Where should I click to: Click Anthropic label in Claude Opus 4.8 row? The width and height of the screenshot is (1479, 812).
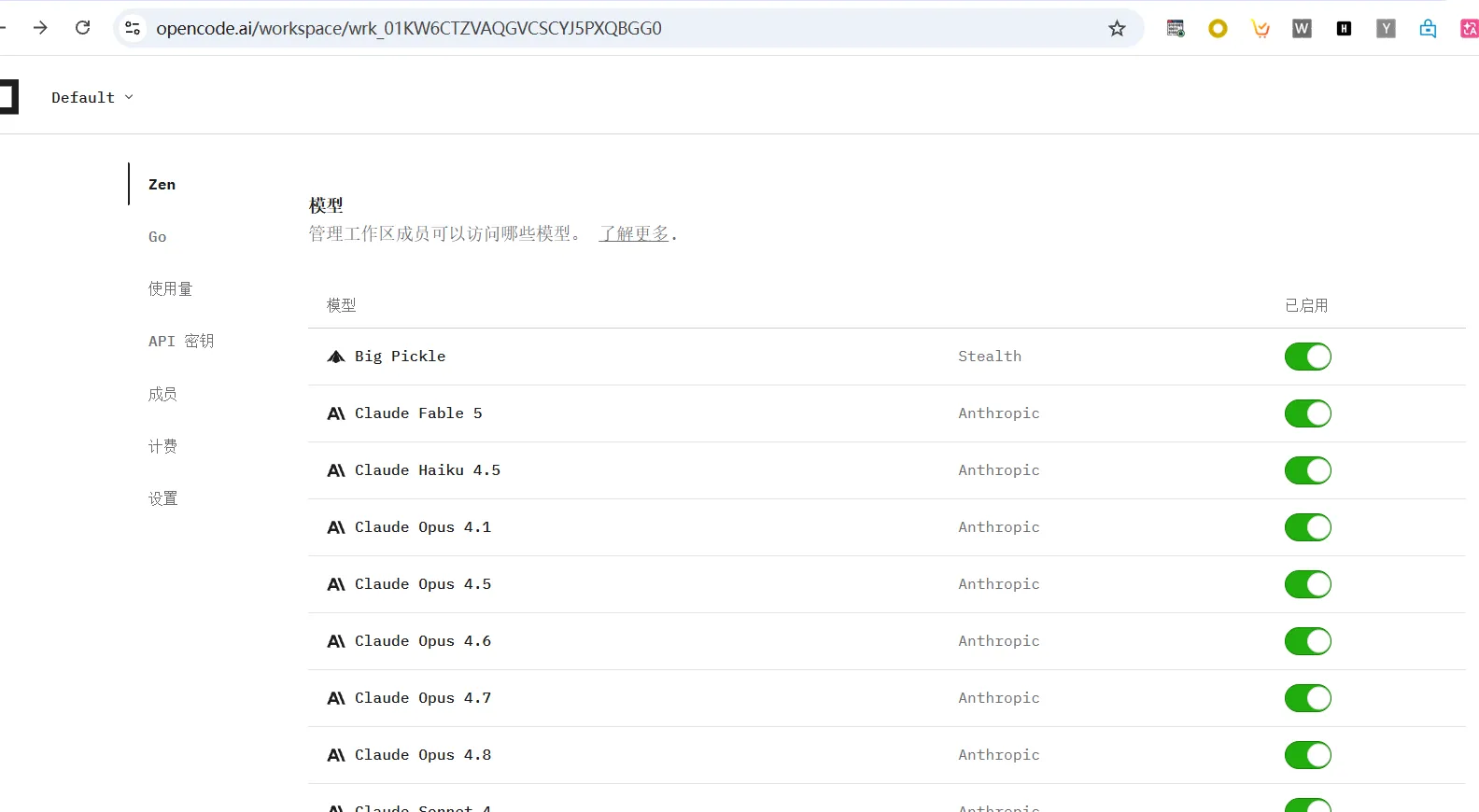tap(999, 755)
